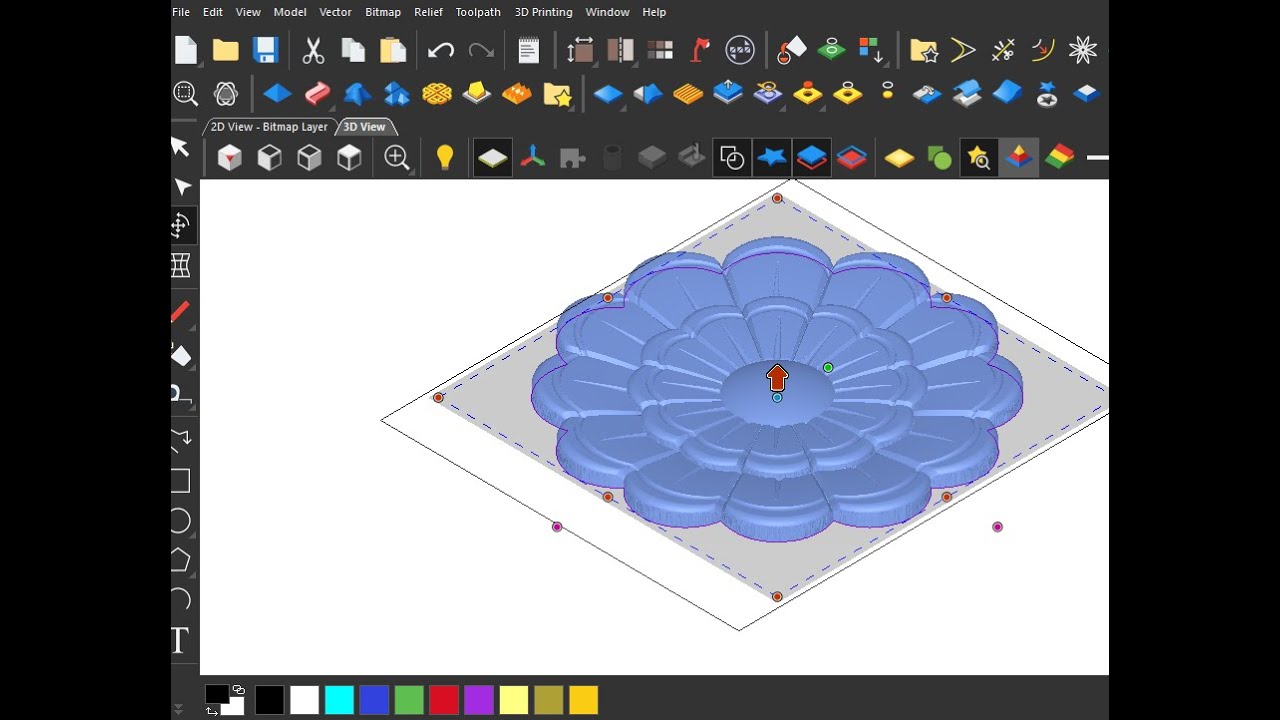Click the red swept profile relief icon
The width and height of the screenshot is (1280, 720).
tap(317, 94)
